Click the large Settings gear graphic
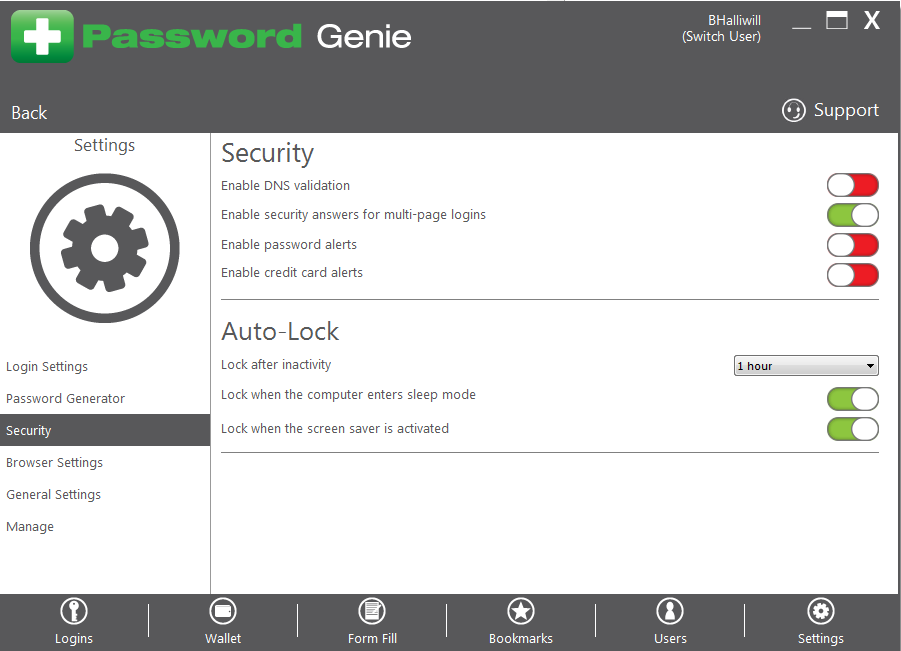This screenshot has width=901, height=651. coord(105,248)
